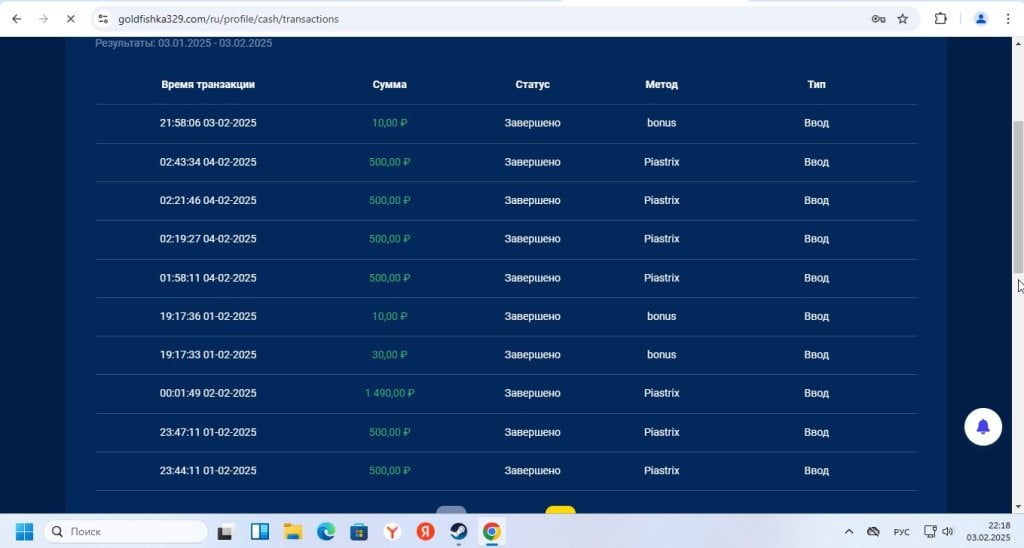Viewport: 1024px width, 548px height.
Task: Switch input language РУС indicator
Action: [901, 532]
